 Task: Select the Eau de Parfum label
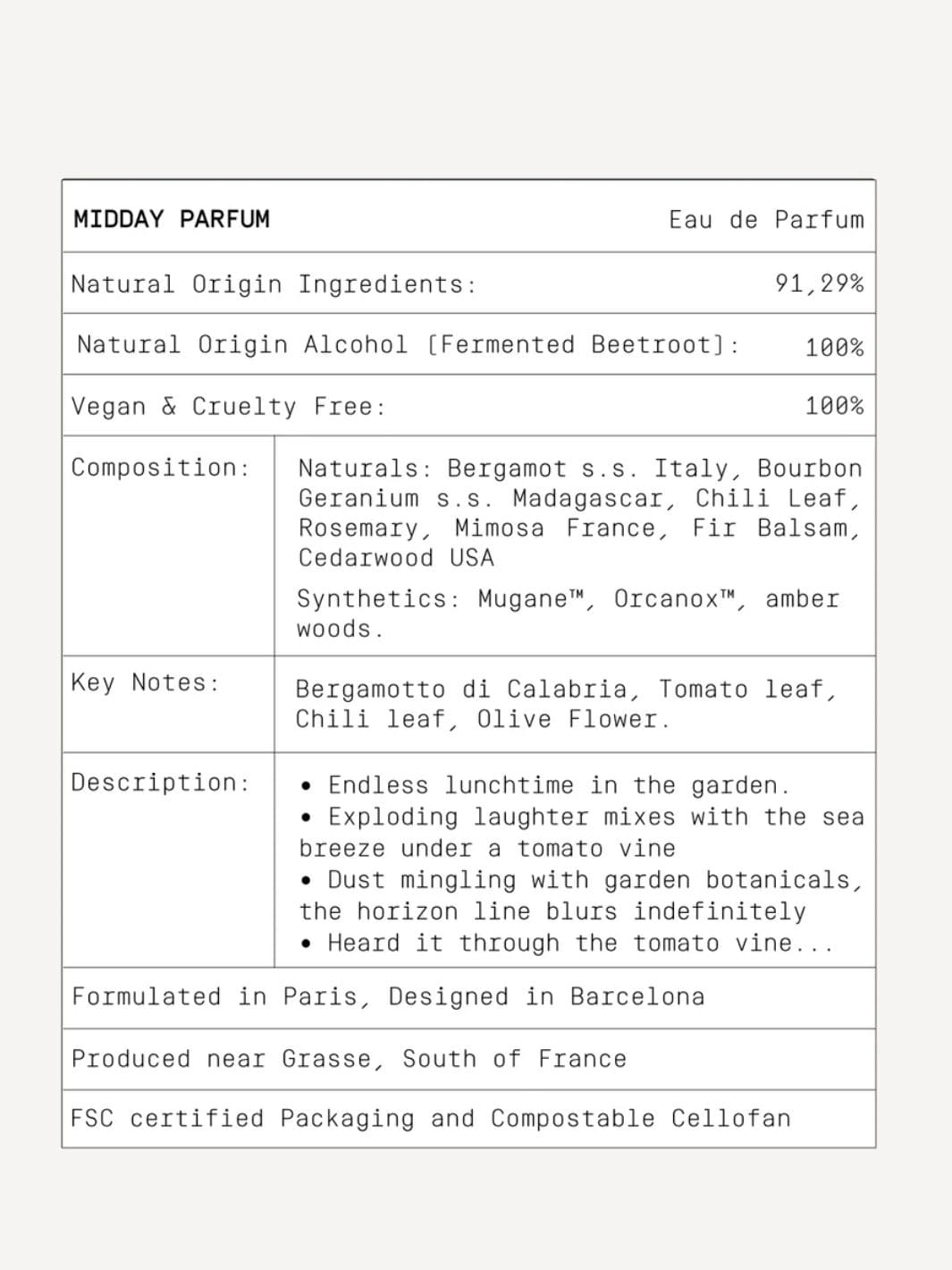pos(766,220)
